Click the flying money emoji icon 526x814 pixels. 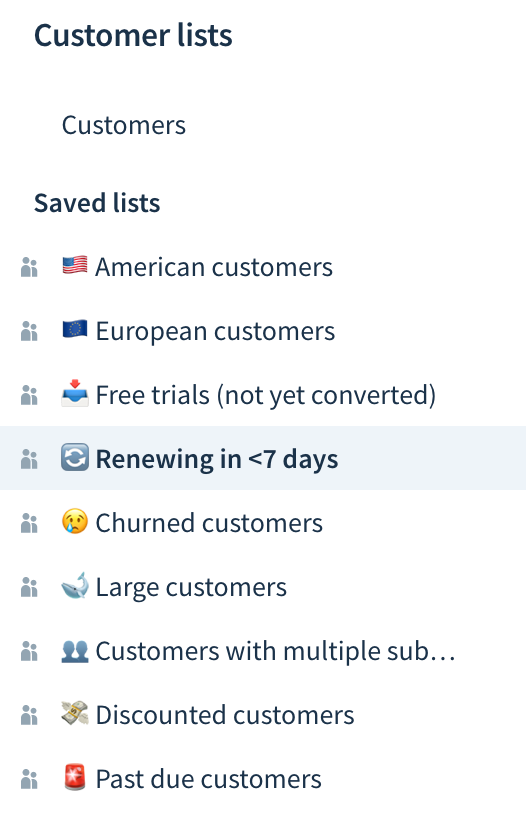pyautogui.click(x=75, y=713)
